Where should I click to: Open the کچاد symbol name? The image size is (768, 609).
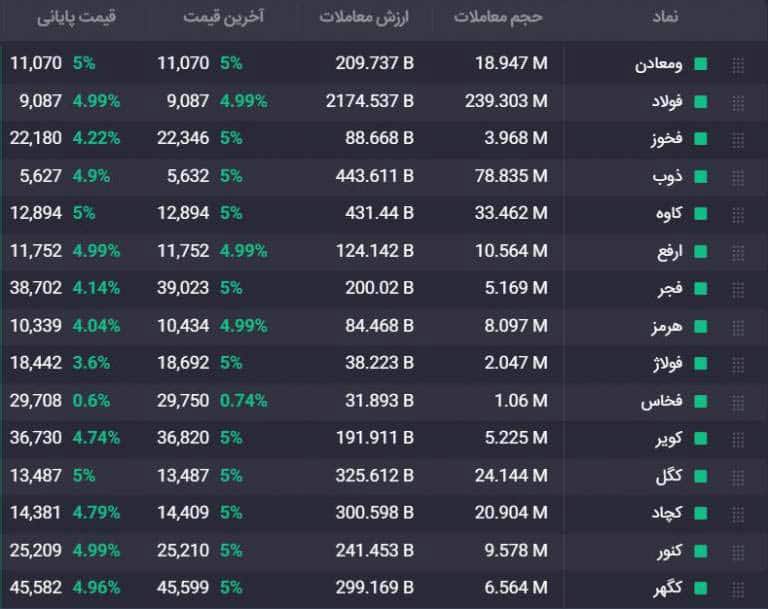[x=665, y=513]
